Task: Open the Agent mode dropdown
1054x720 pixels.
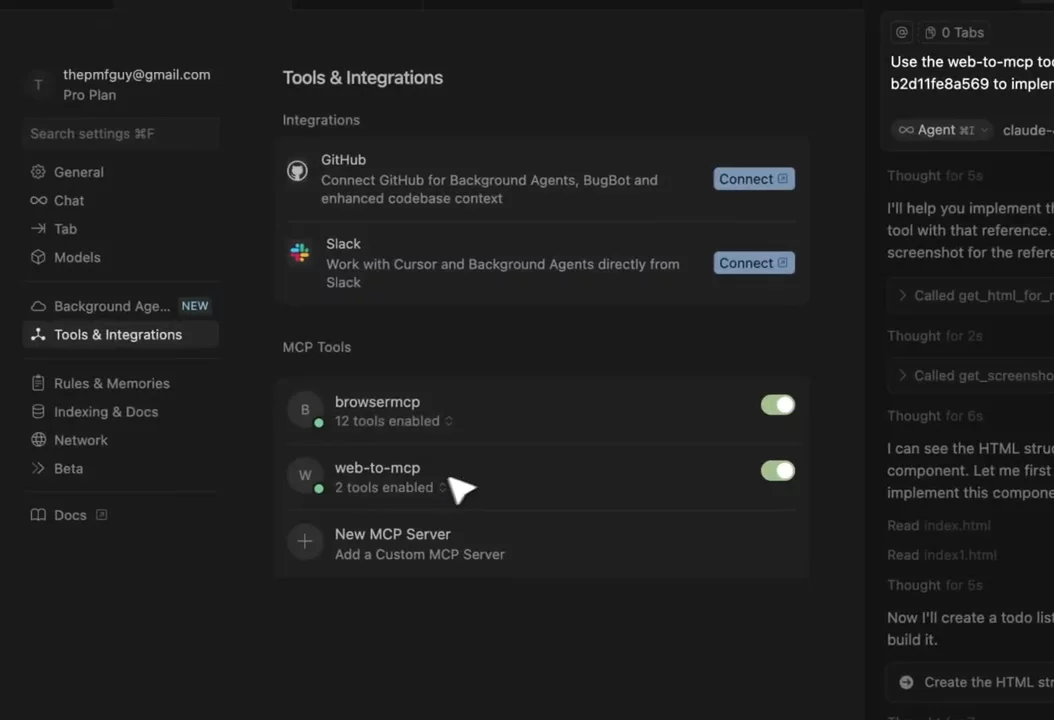Action: click(940, 130)
